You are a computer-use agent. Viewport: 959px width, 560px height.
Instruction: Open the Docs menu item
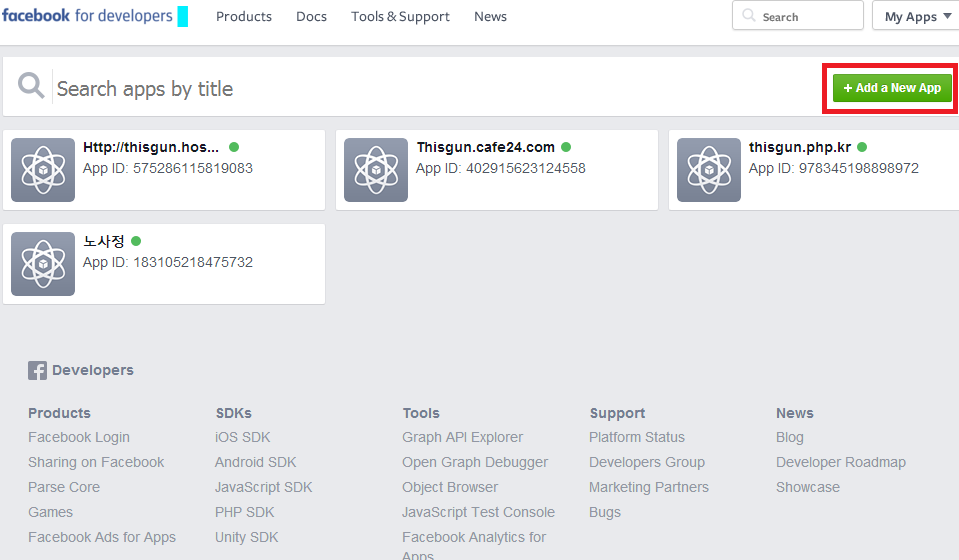311,17
